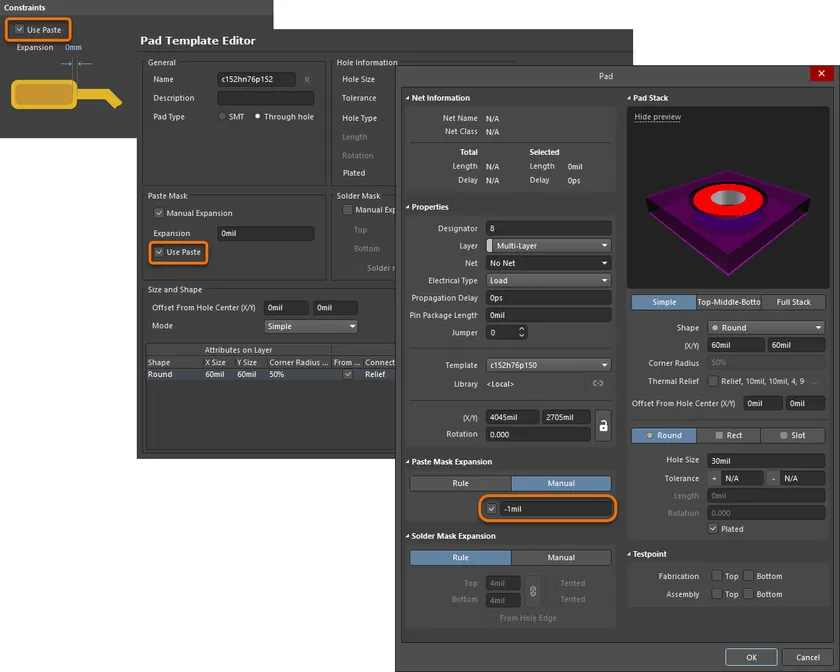Collapse the Properties section
This screenshot has width=840, height=672.
click(x=408, y=207)
